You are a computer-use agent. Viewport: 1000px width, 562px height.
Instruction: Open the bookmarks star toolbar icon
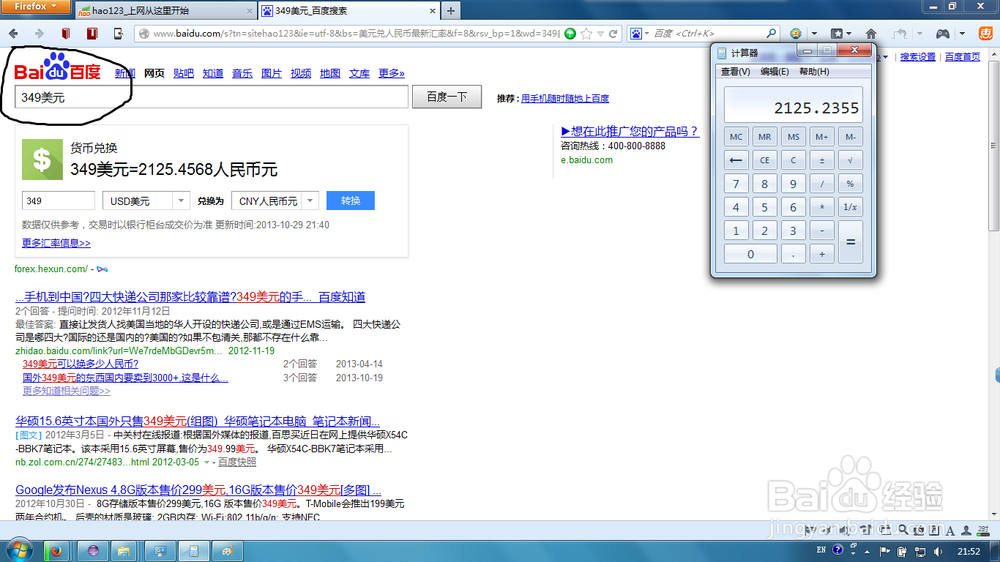(837, 34)
